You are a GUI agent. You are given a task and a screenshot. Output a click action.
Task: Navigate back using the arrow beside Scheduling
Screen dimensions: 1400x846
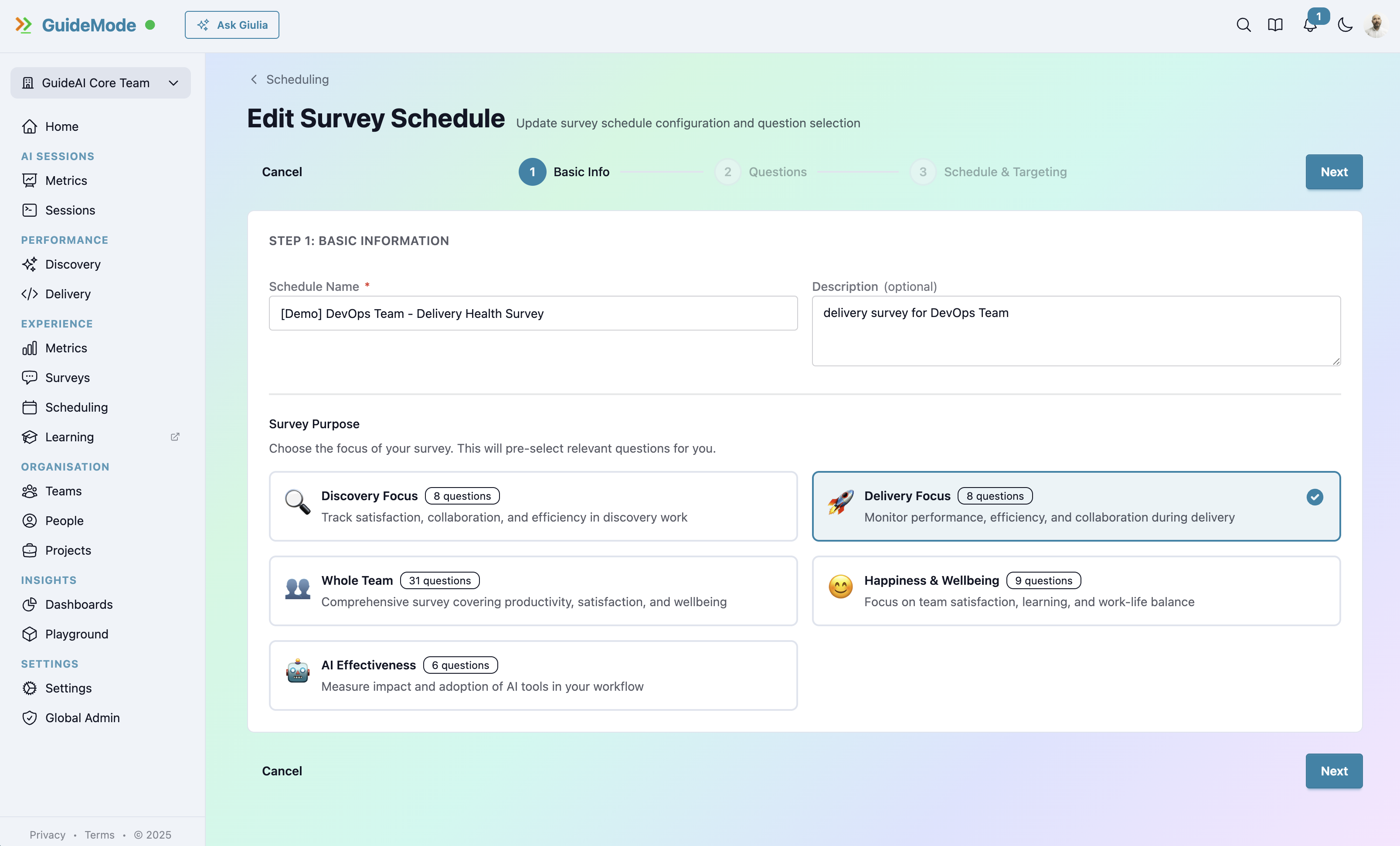(253, 79)
